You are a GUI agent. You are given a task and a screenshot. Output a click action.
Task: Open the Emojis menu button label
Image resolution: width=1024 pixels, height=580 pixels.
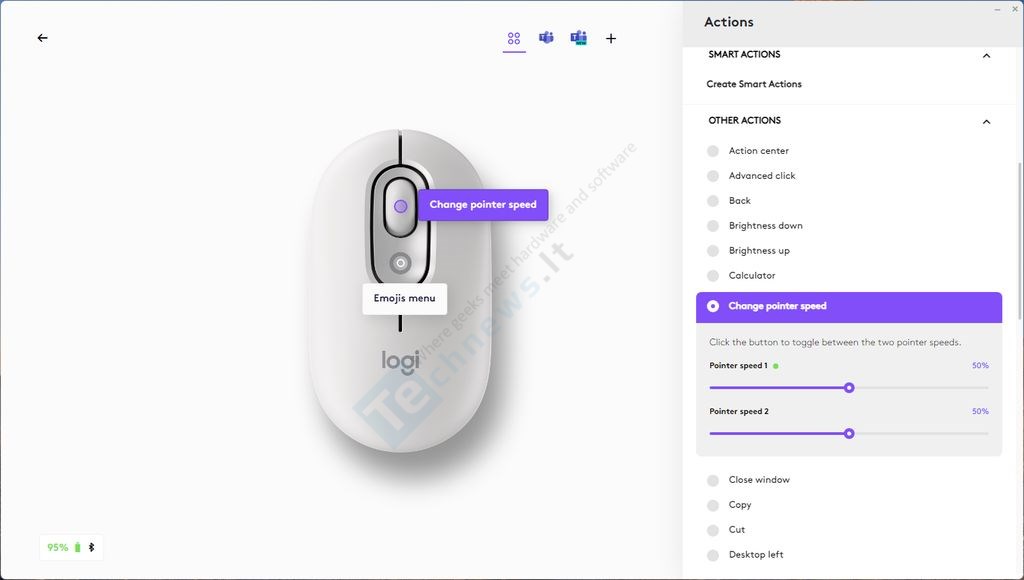[x=404, y=298]
